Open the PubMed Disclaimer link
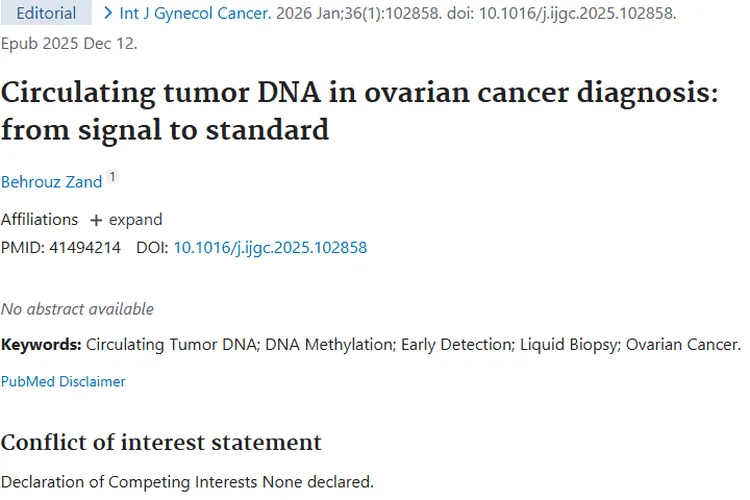 click(x=63, y=381)
